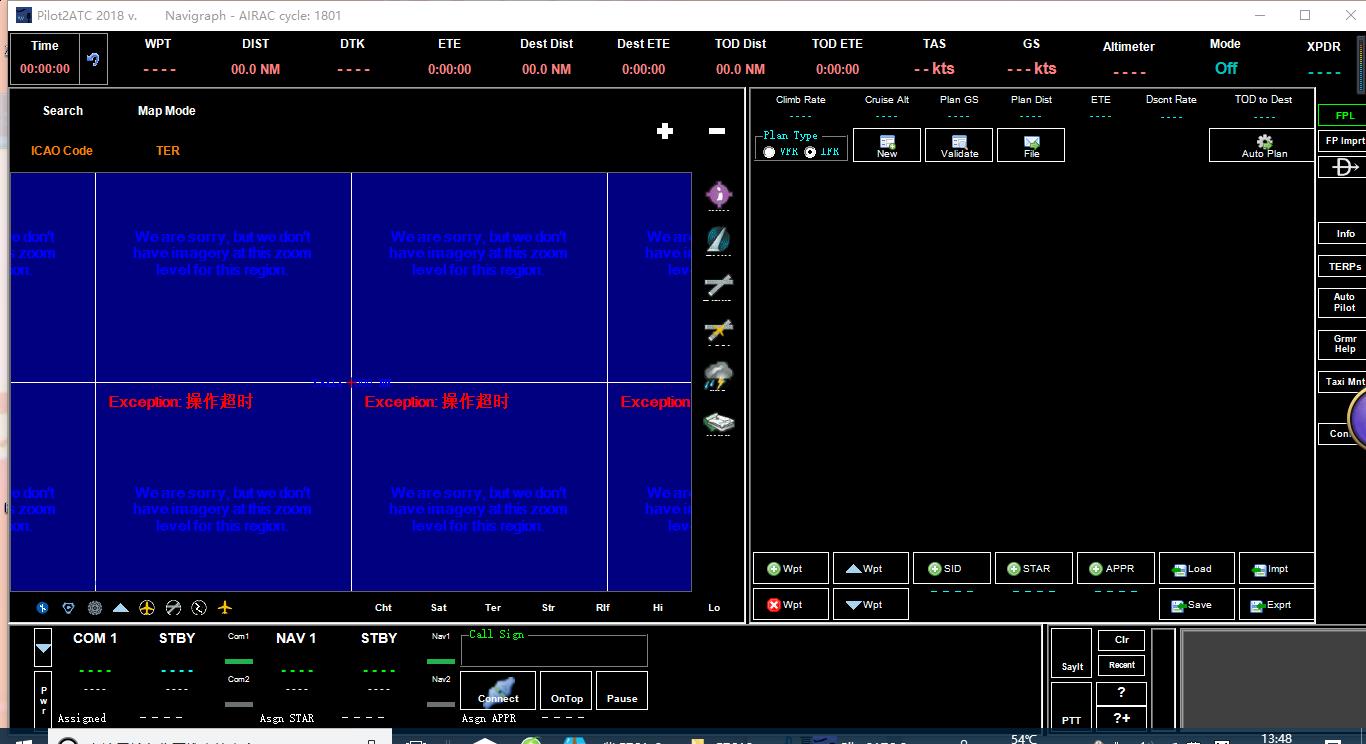Open the Info side tab
The width and height of the screenshot is (1366, 744).
pos(1344,233)
